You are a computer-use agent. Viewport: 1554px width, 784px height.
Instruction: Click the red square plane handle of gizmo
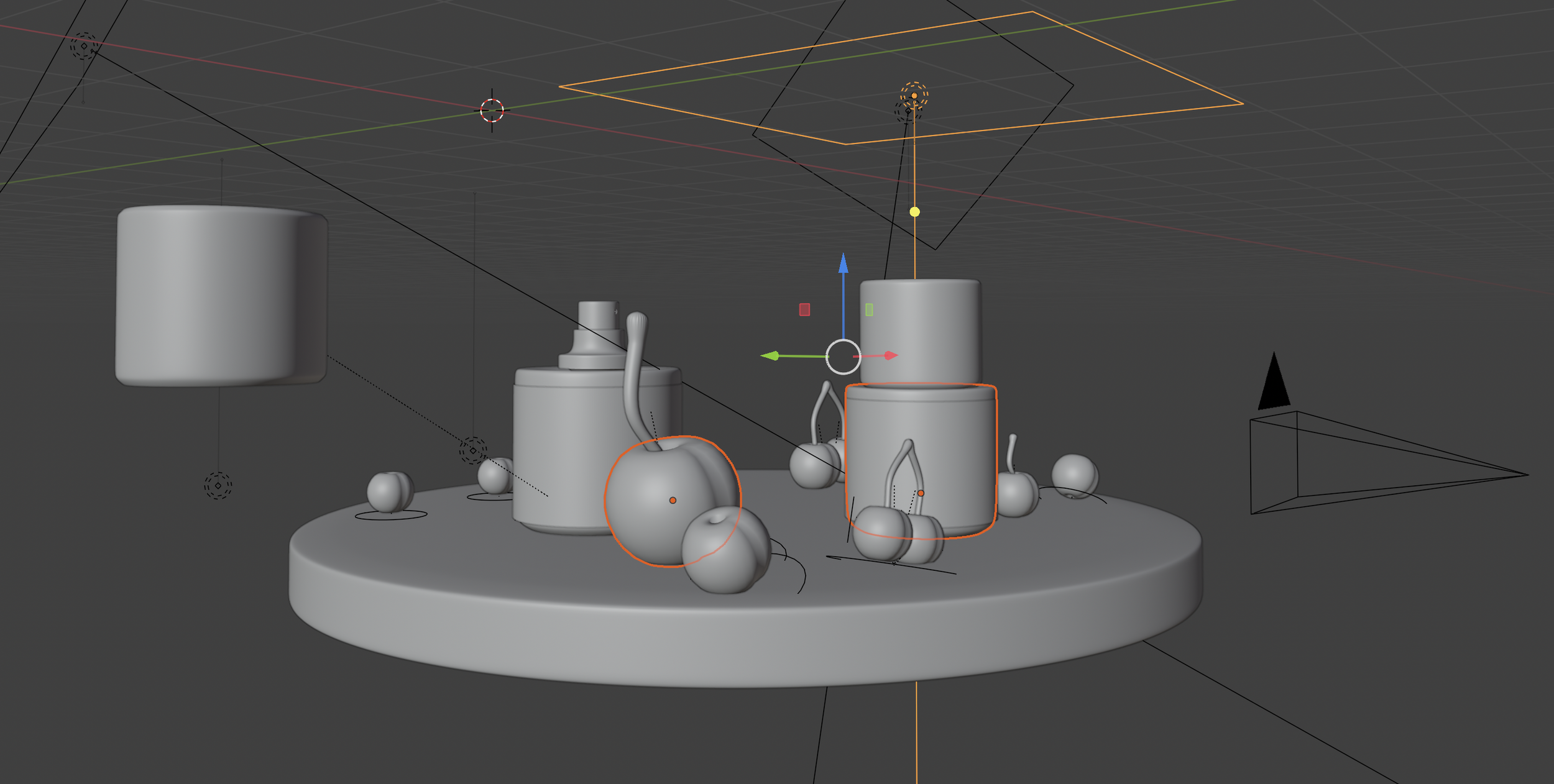point(804,309)
